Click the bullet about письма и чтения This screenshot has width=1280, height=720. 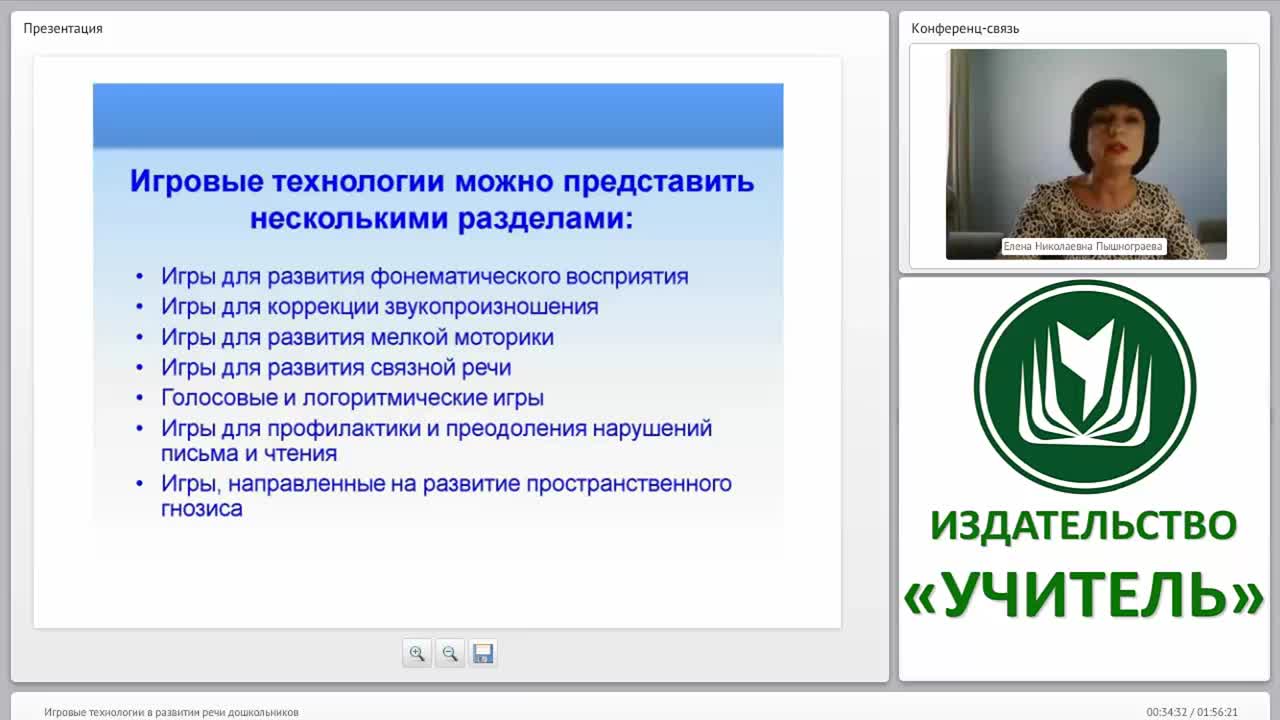[x=437, y=440]
